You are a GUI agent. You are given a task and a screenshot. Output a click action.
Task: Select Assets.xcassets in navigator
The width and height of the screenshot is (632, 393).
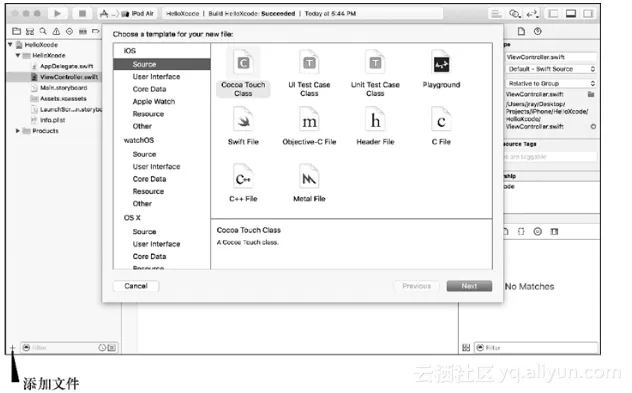point(63,98)
